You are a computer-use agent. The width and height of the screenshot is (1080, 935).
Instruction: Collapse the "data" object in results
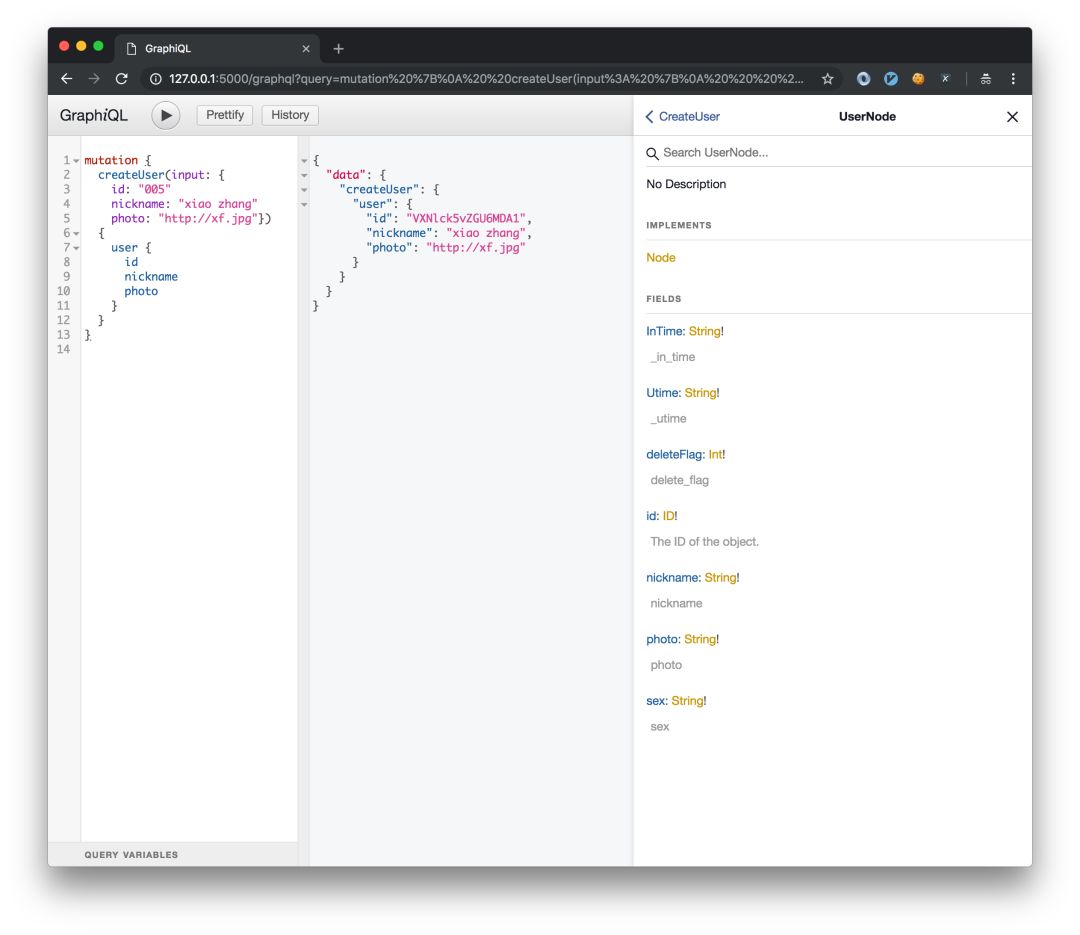tap(304, 175)
